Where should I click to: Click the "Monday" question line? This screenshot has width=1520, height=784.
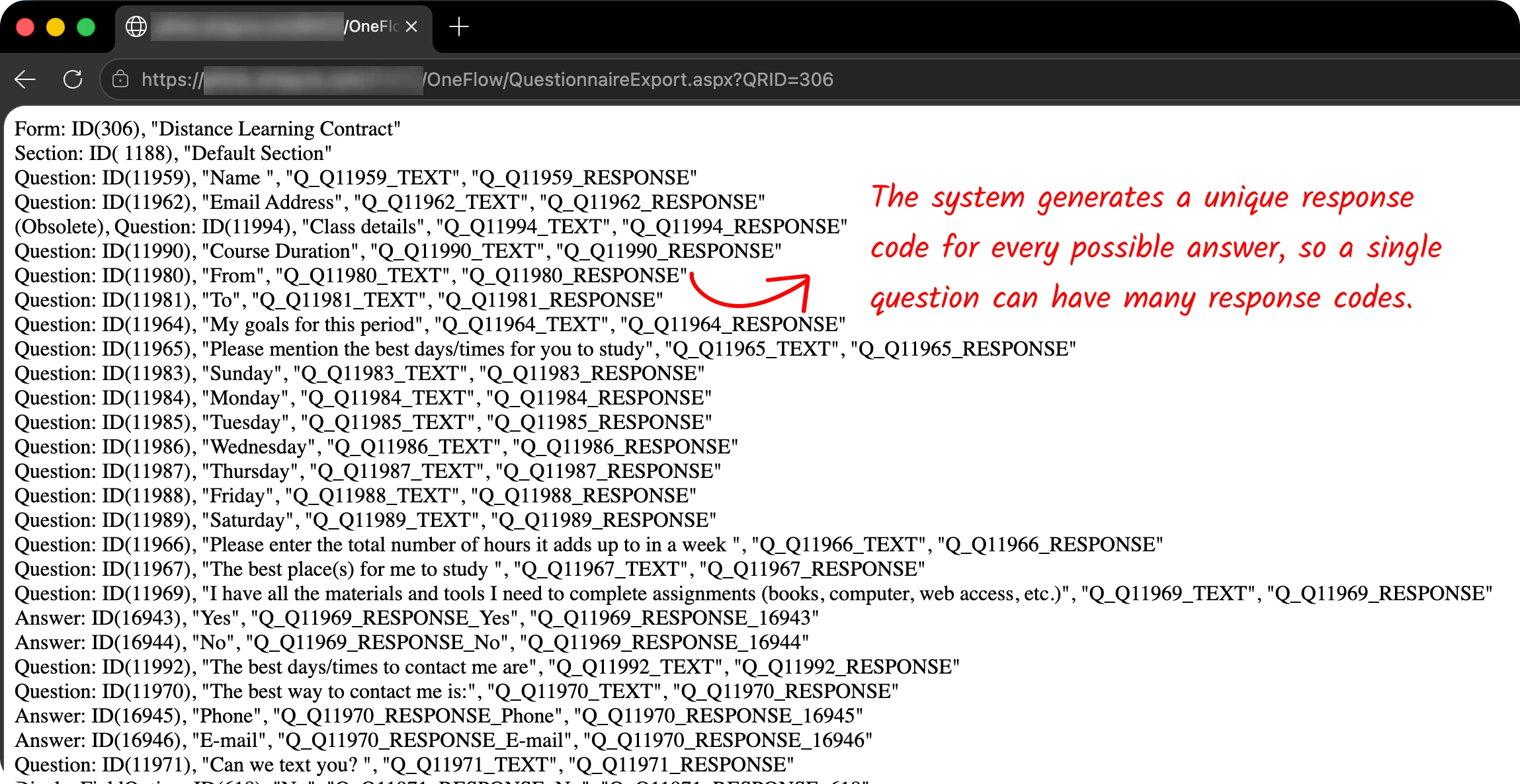[363, 397]
